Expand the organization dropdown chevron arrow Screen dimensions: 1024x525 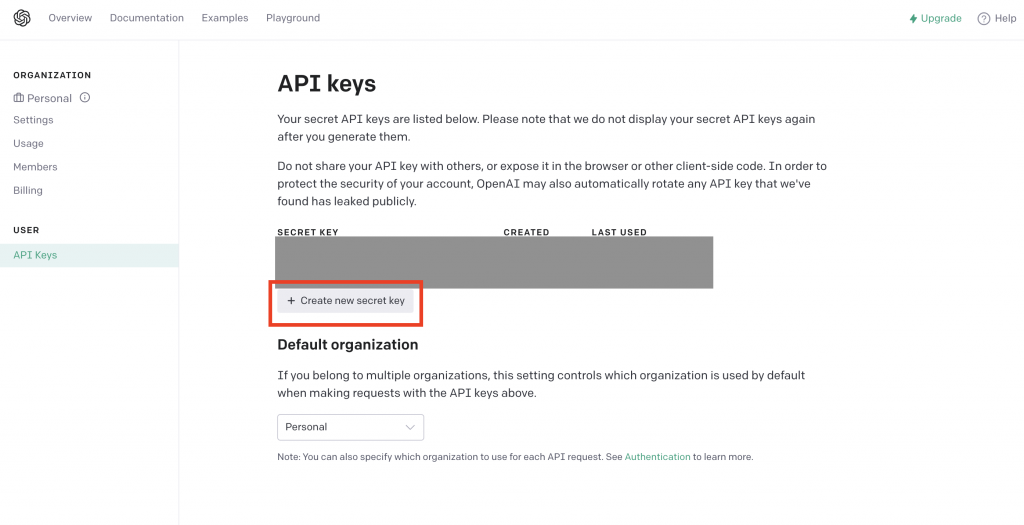(410, 427)
